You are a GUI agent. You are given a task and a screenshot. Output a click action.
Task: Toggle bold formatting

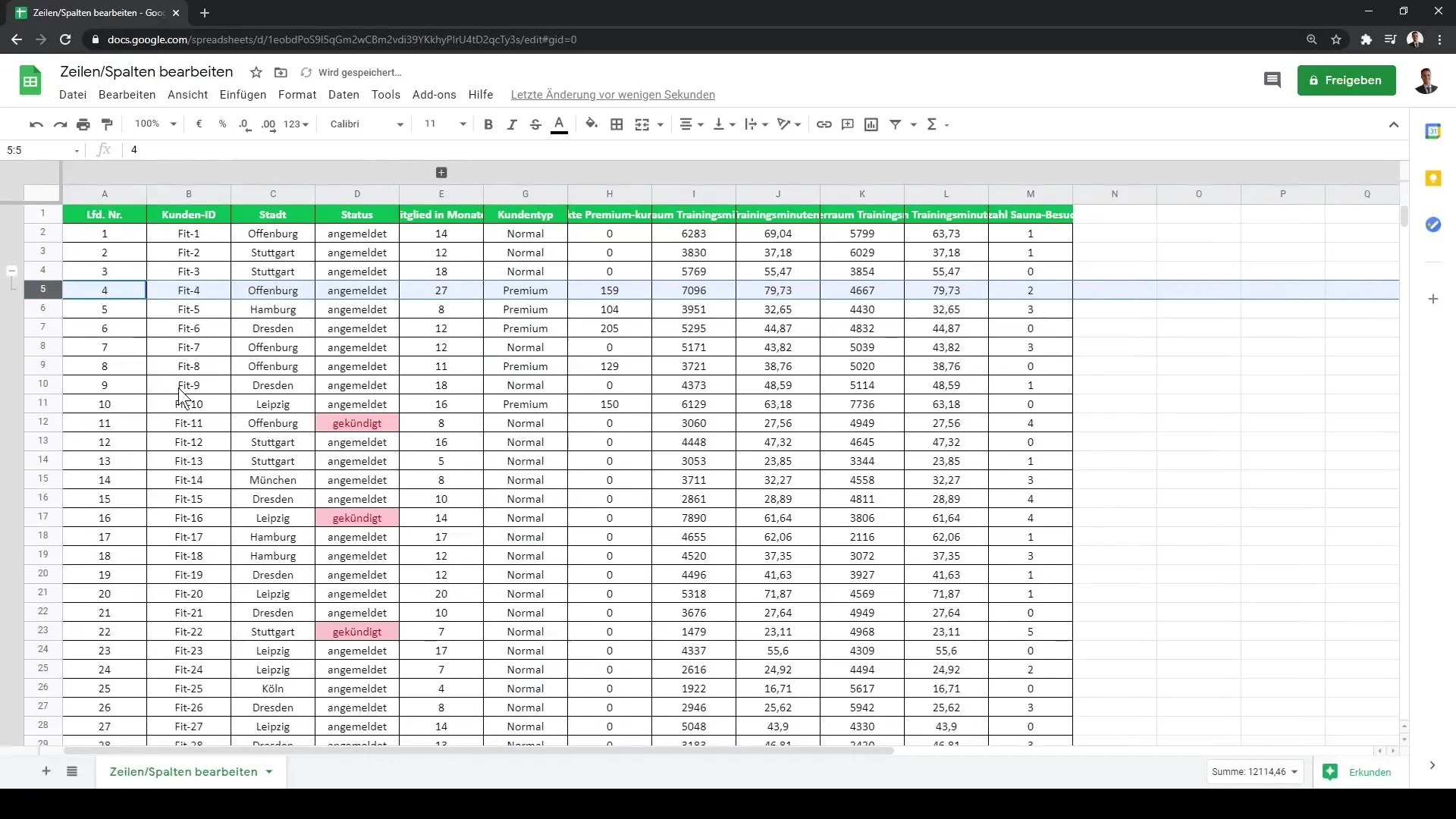488,124
